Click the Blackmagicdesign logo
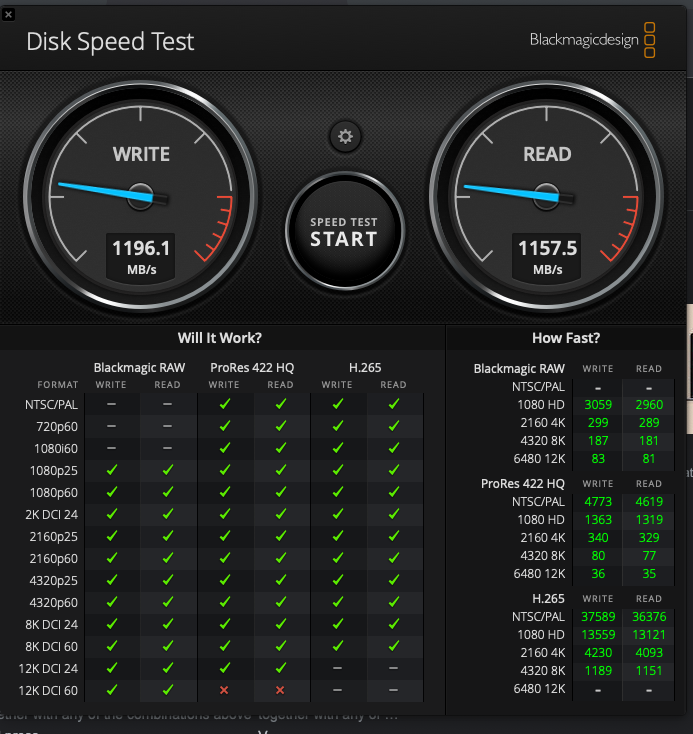693x734 pixels. 592,40
